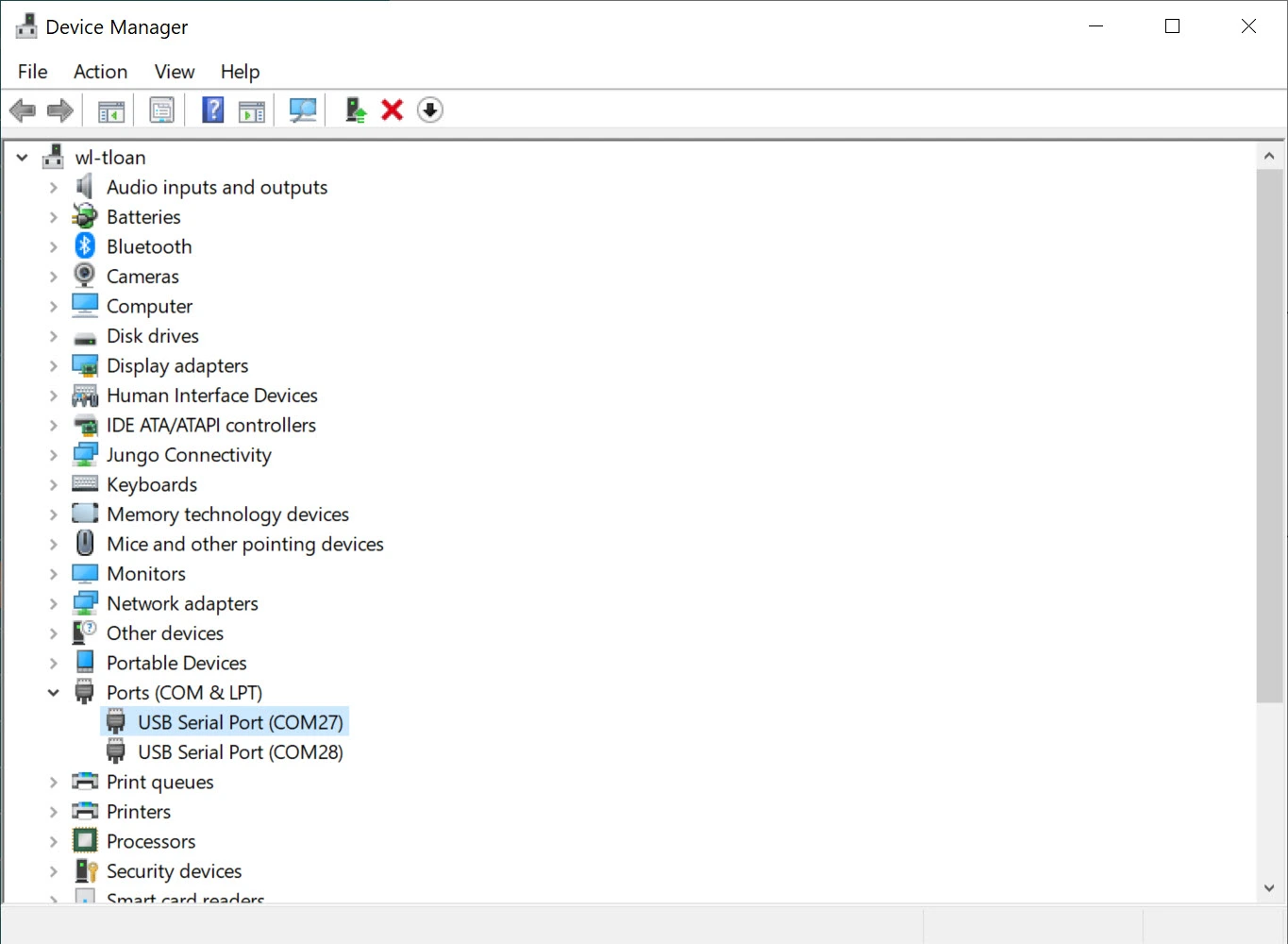Screen dimensions: 1288x944
Task: Scan for hardware changes toolbar icon
Action: click(303, 110)
